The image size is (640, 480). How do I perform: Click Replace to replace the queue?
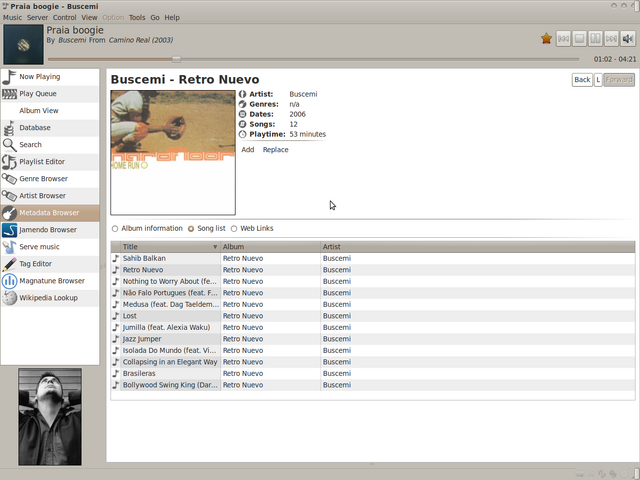click(x=276, y=150)
